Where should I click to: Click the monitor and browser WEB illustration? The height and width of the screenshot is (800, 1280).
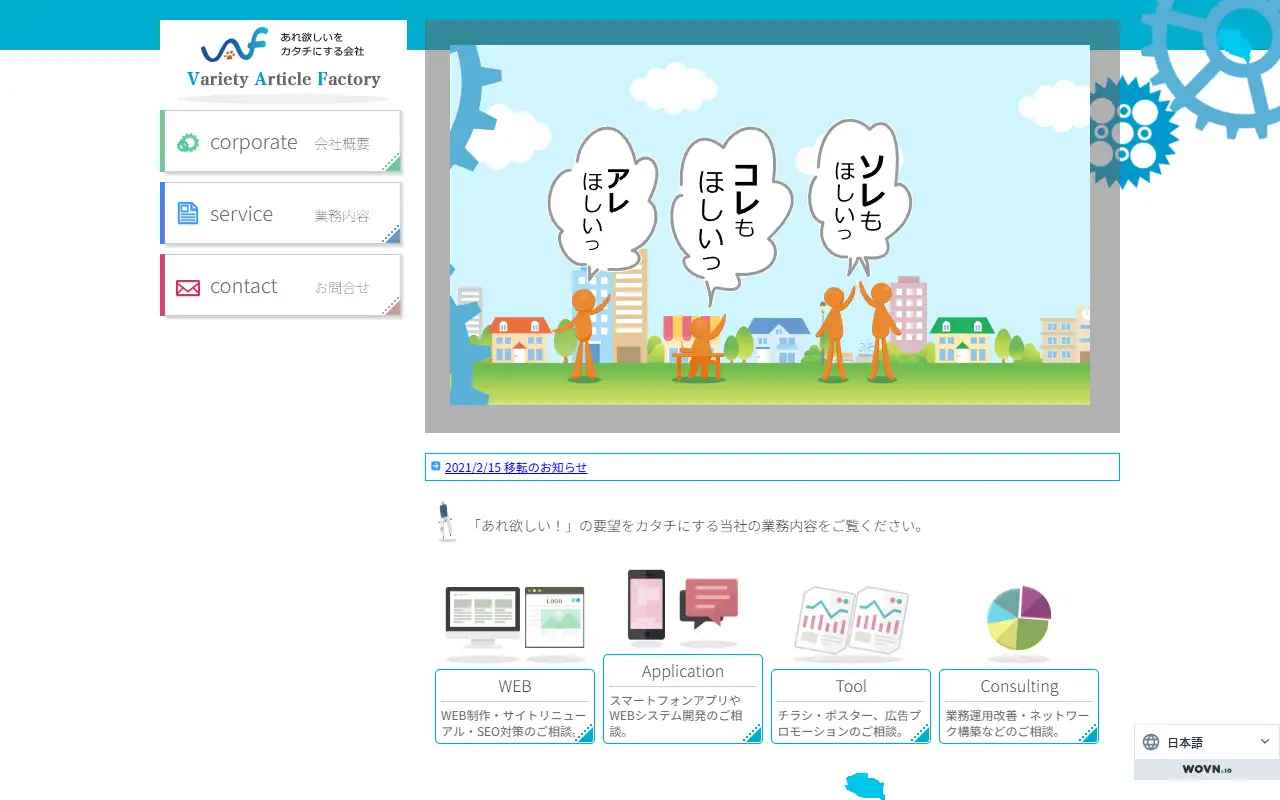515,624
